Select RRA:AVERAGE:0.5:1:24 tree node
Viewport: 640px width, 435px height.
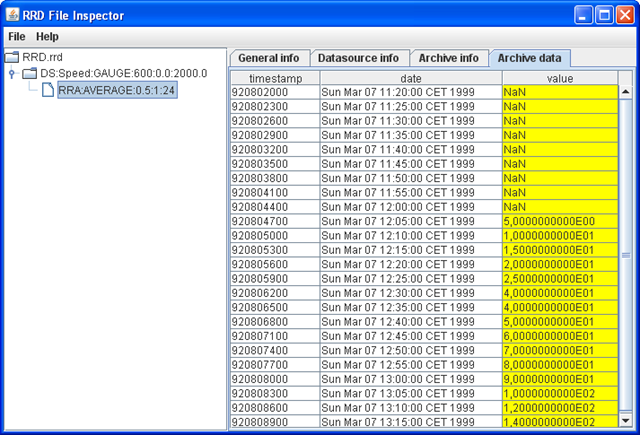[x=117, y=90]
